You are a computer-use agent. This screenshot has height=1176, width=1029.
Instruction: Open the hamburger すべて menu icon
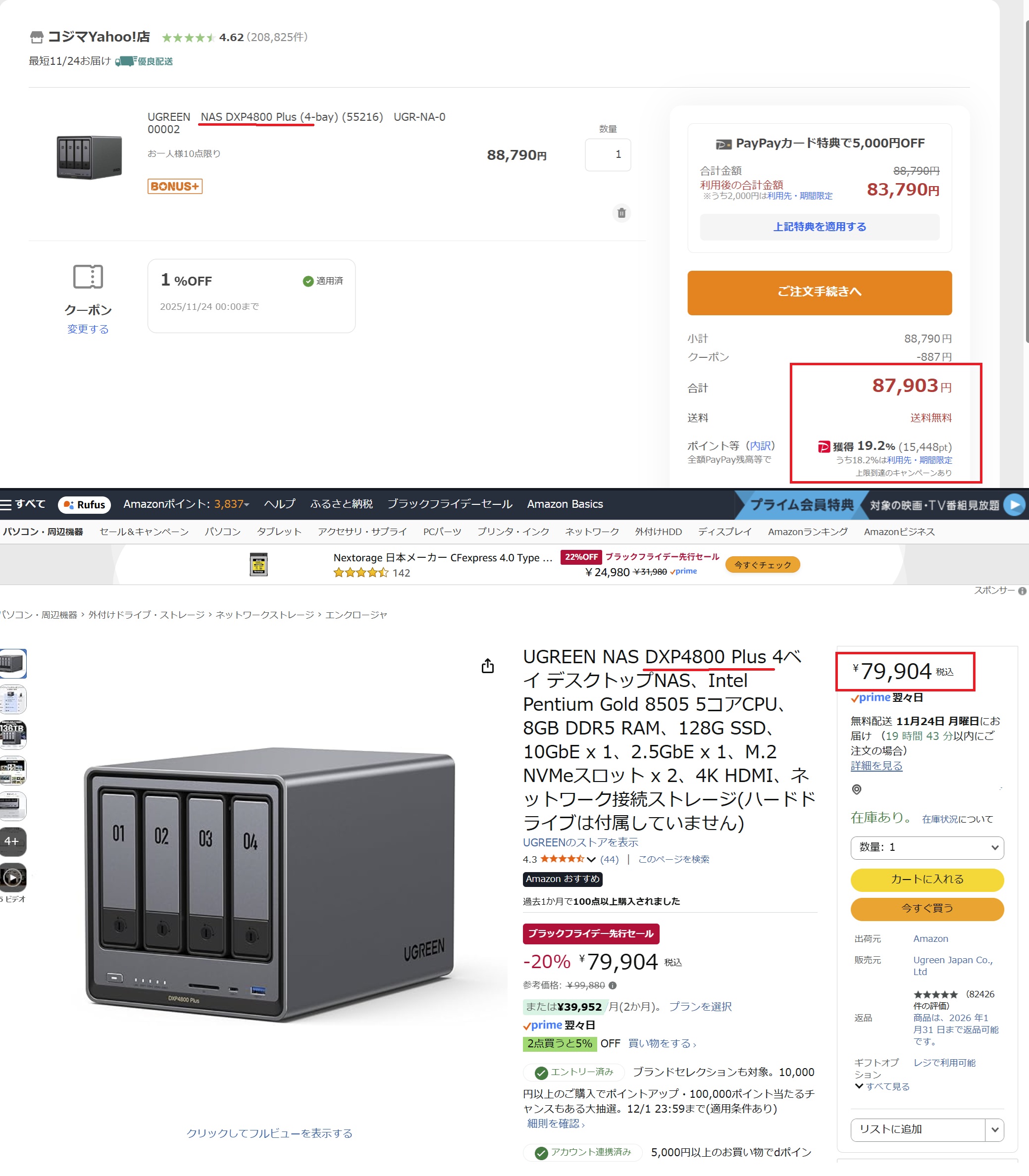[x=6, y=504]
